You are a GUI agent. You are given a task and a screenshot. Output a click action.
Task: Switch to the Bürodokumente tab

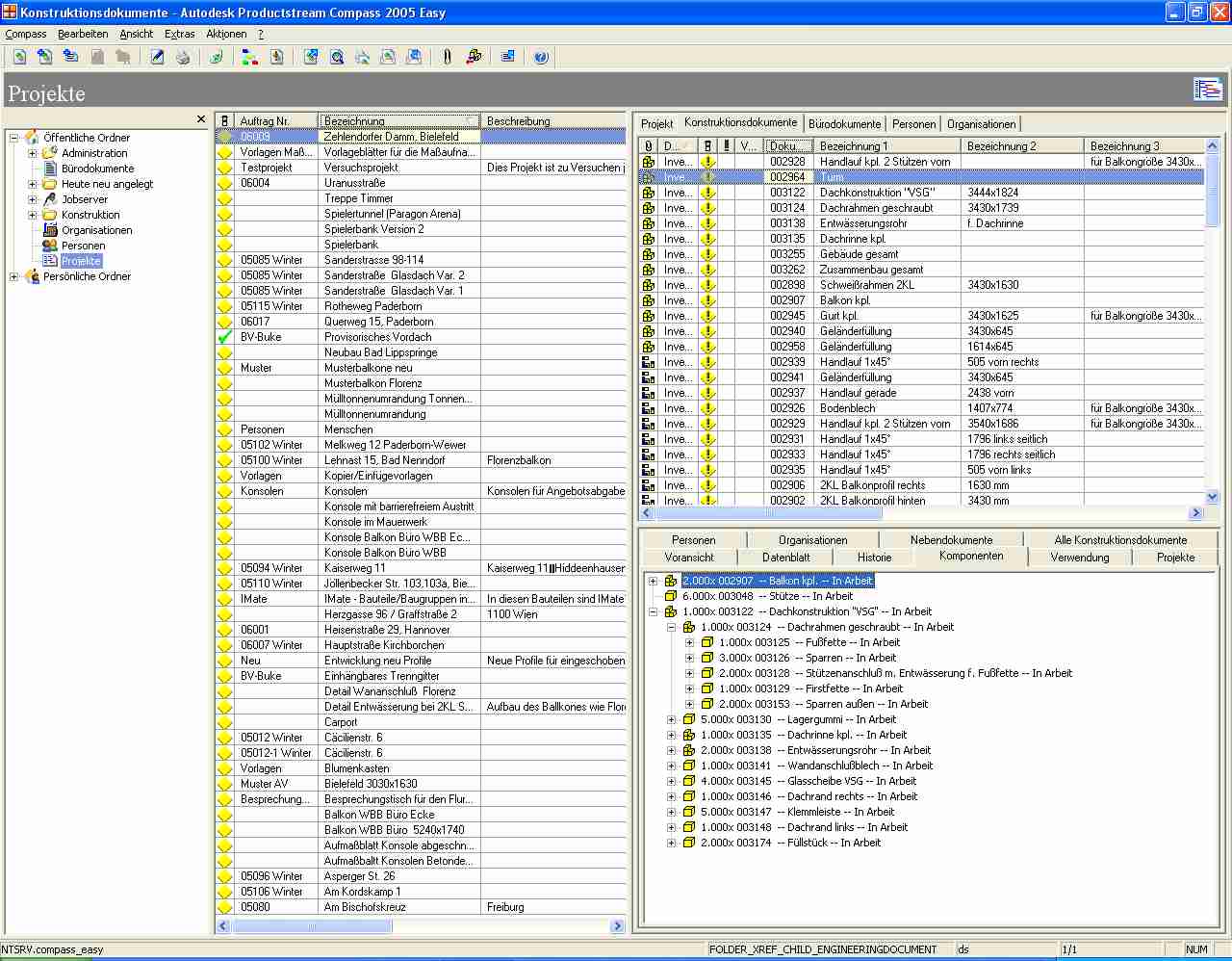point(844,123)
